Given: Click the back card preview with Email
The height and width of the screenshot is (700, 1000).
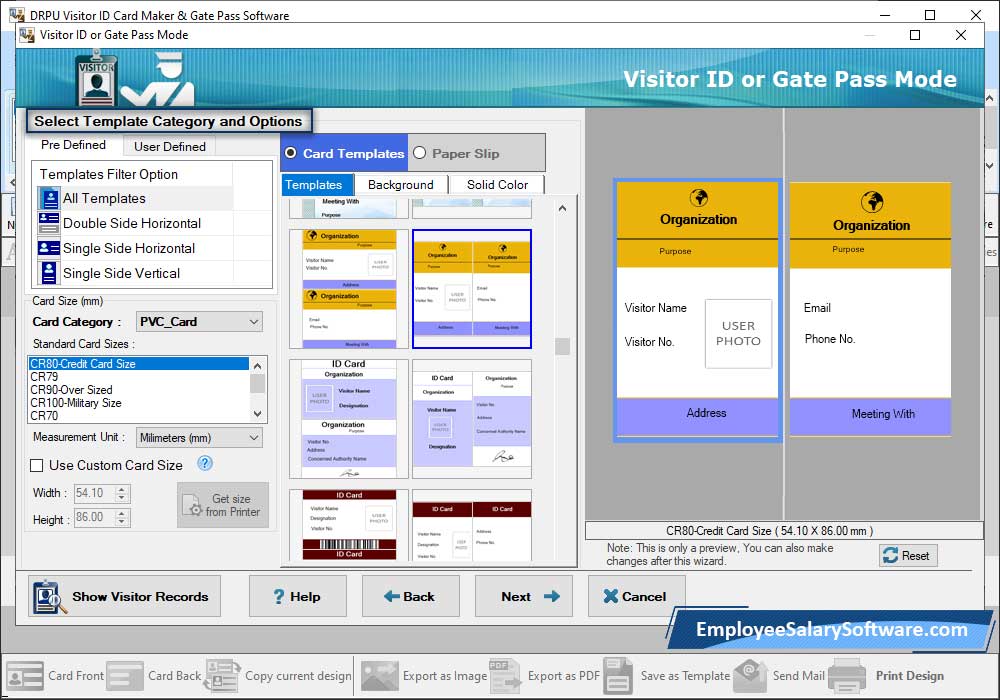Looking at the screenshot, I should (x=871, y=310).
